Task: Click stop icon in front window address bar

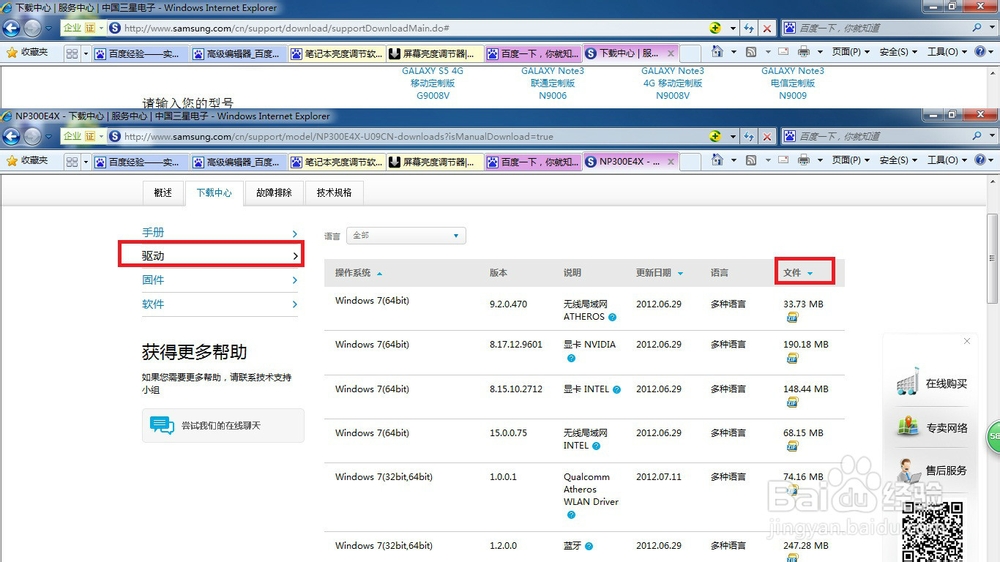Action: (767, 137)
